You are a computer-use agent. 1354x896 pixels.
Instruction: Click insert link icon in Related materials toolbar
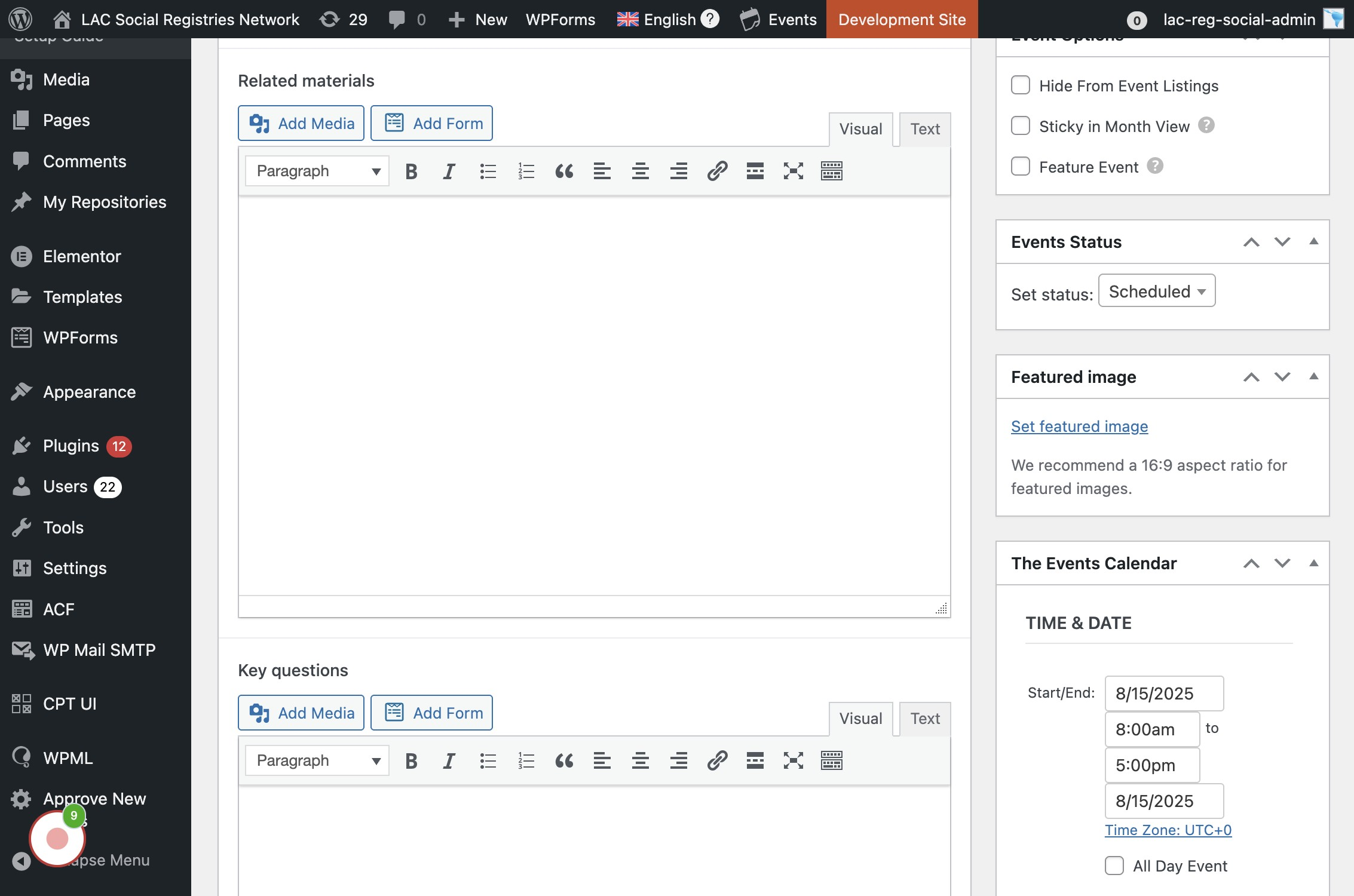(717, 171)
